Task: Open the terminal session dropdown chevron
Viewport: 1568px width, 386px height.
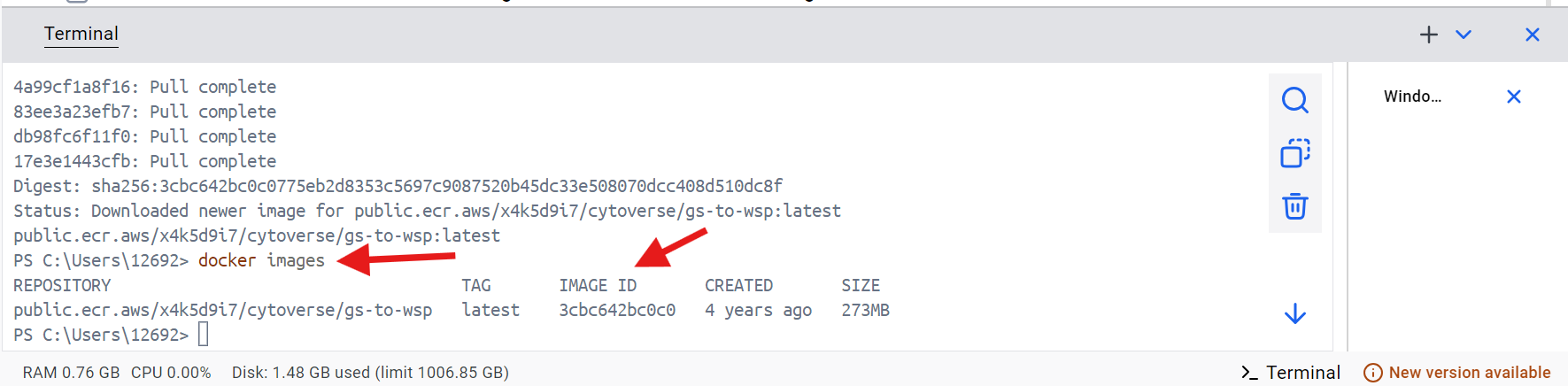Action: pyautogui.click(x=1464, y=35)
